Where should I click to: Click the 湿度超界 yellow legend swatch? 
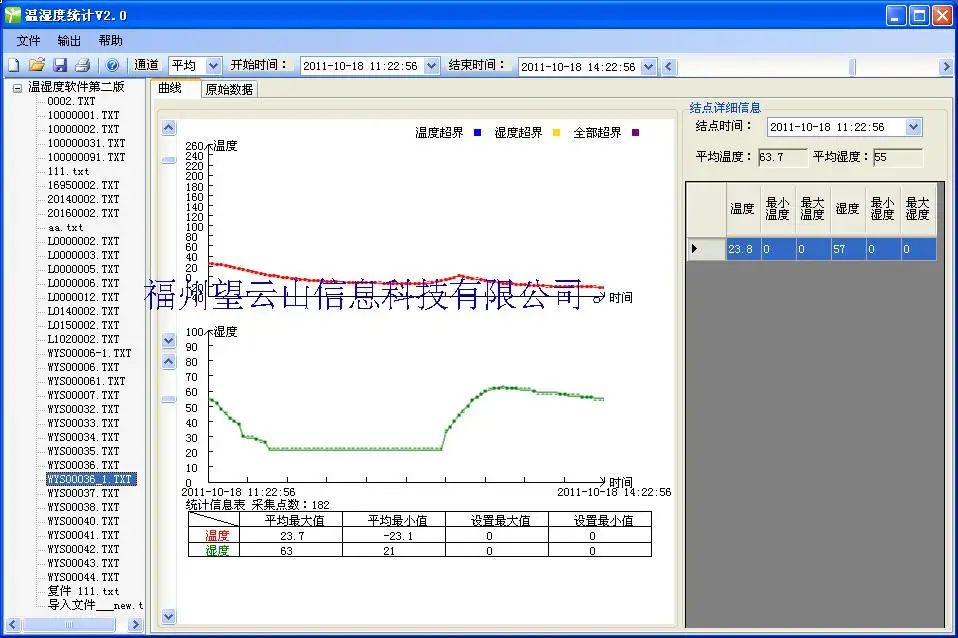[x=557, y=132]
